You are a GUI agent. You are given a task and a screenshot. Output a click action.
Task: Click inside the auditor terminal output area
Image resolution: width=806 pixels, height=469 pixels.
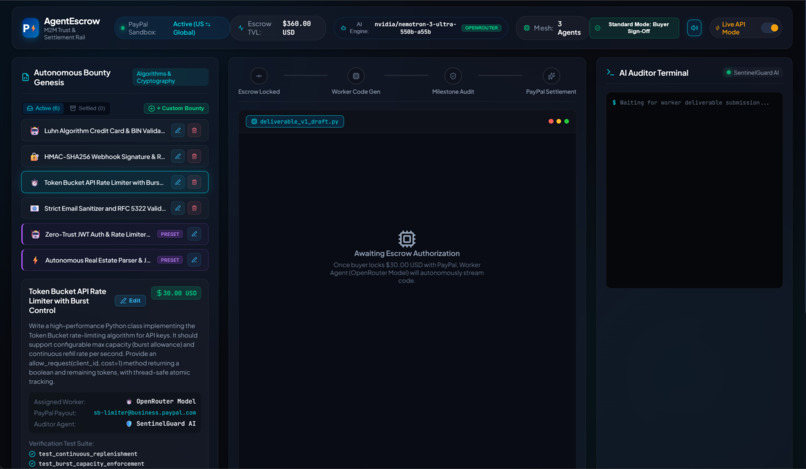[694, 190]
